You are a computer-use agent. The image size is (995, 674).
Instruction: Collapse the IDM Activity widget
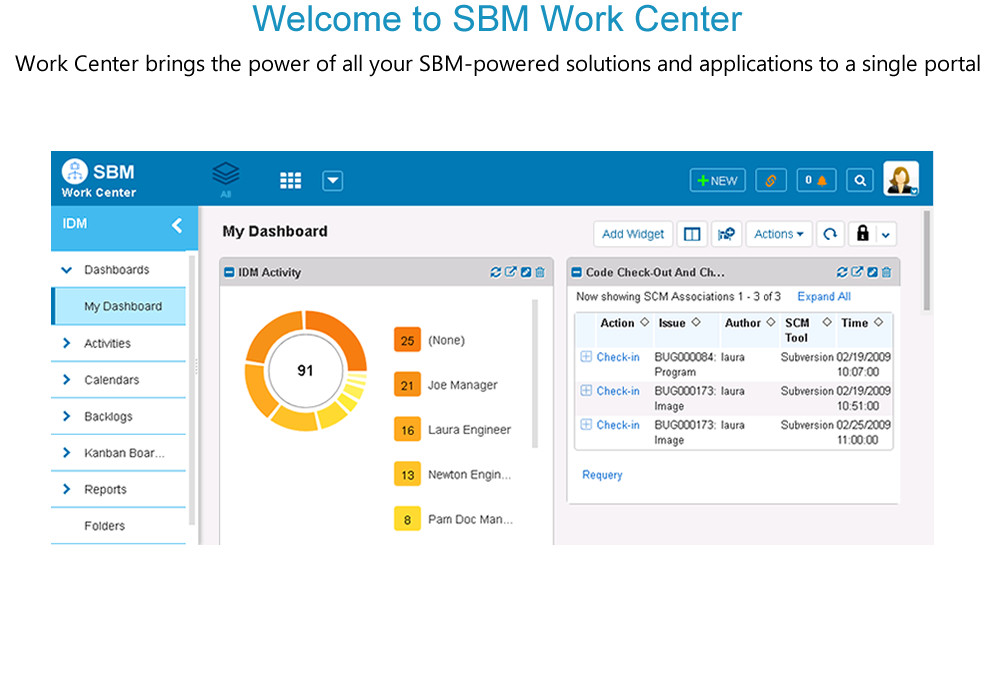(x=229, y=272)
